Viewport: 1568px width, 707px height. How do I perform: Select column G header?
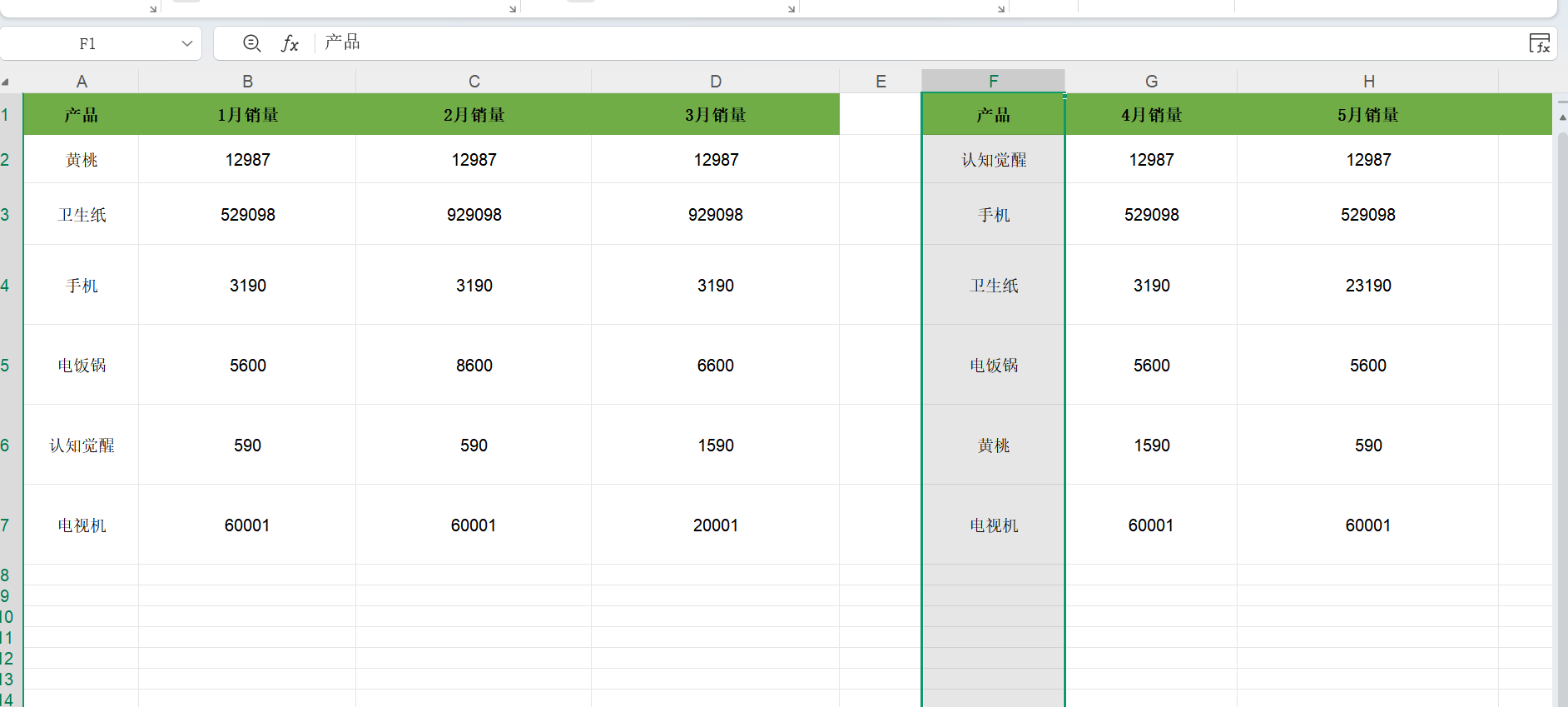(1151, 82)
